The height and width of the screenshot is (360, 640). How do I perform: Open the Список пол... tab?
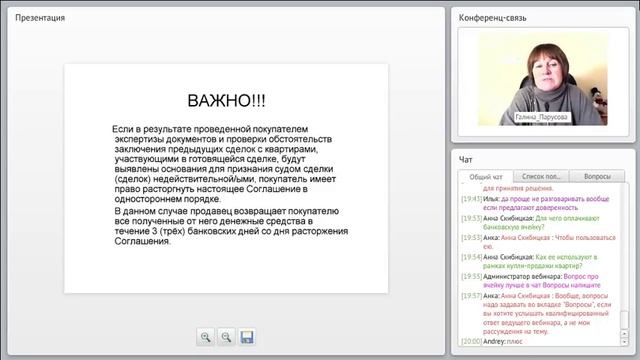(x=541, y=176)
